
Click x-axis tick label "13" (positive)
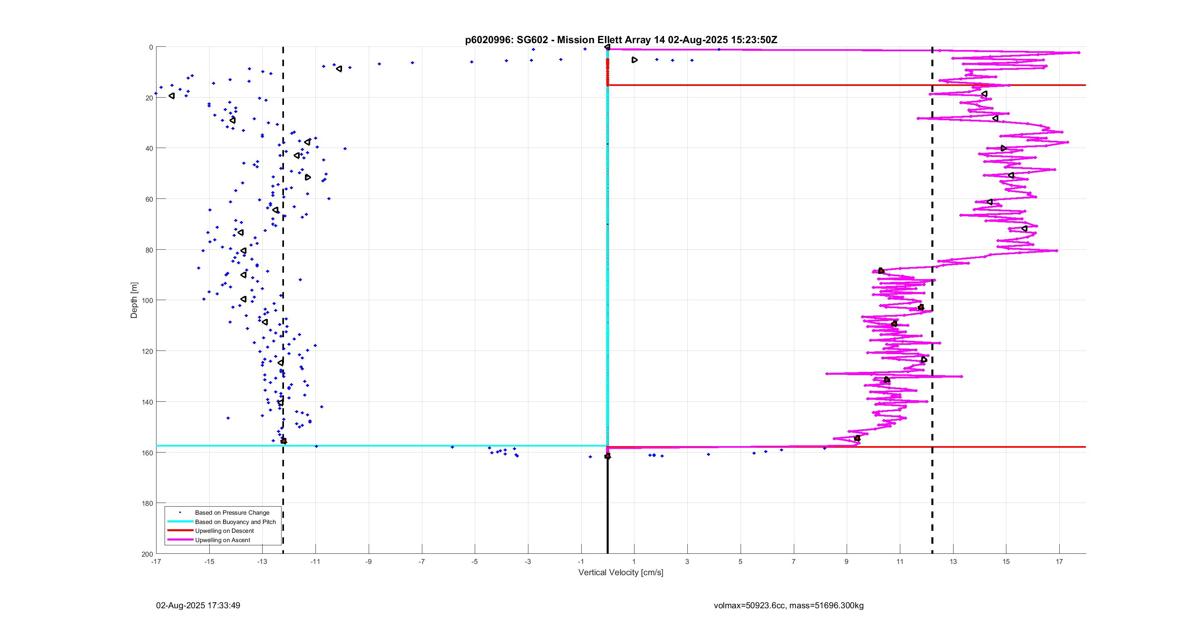[952, 562]
